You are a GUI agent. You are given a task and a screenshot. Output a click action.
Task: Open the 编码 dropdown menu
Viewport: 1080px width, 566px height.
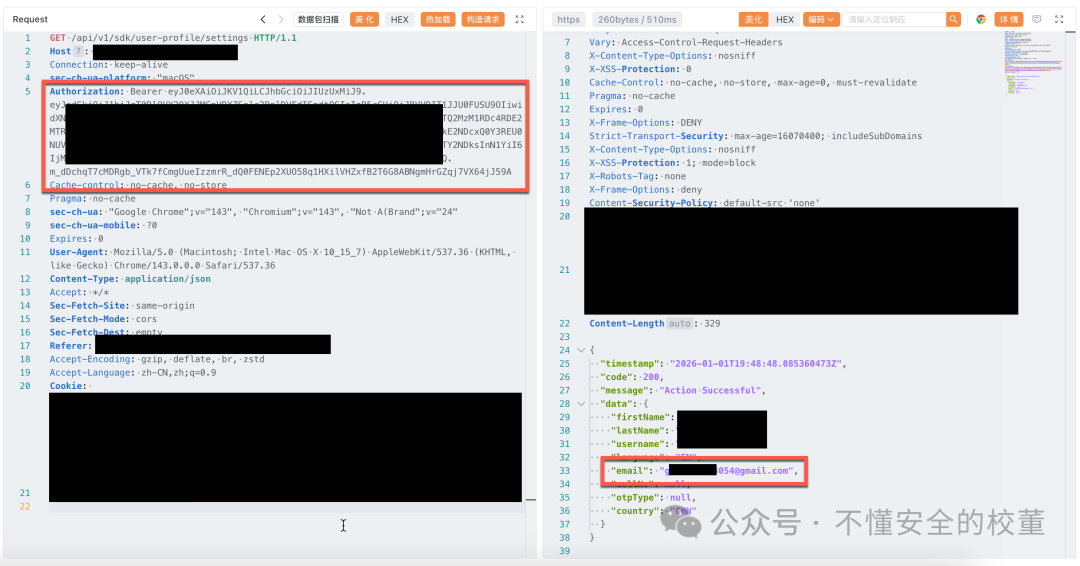pyautogui.click(x=821, y=19)
